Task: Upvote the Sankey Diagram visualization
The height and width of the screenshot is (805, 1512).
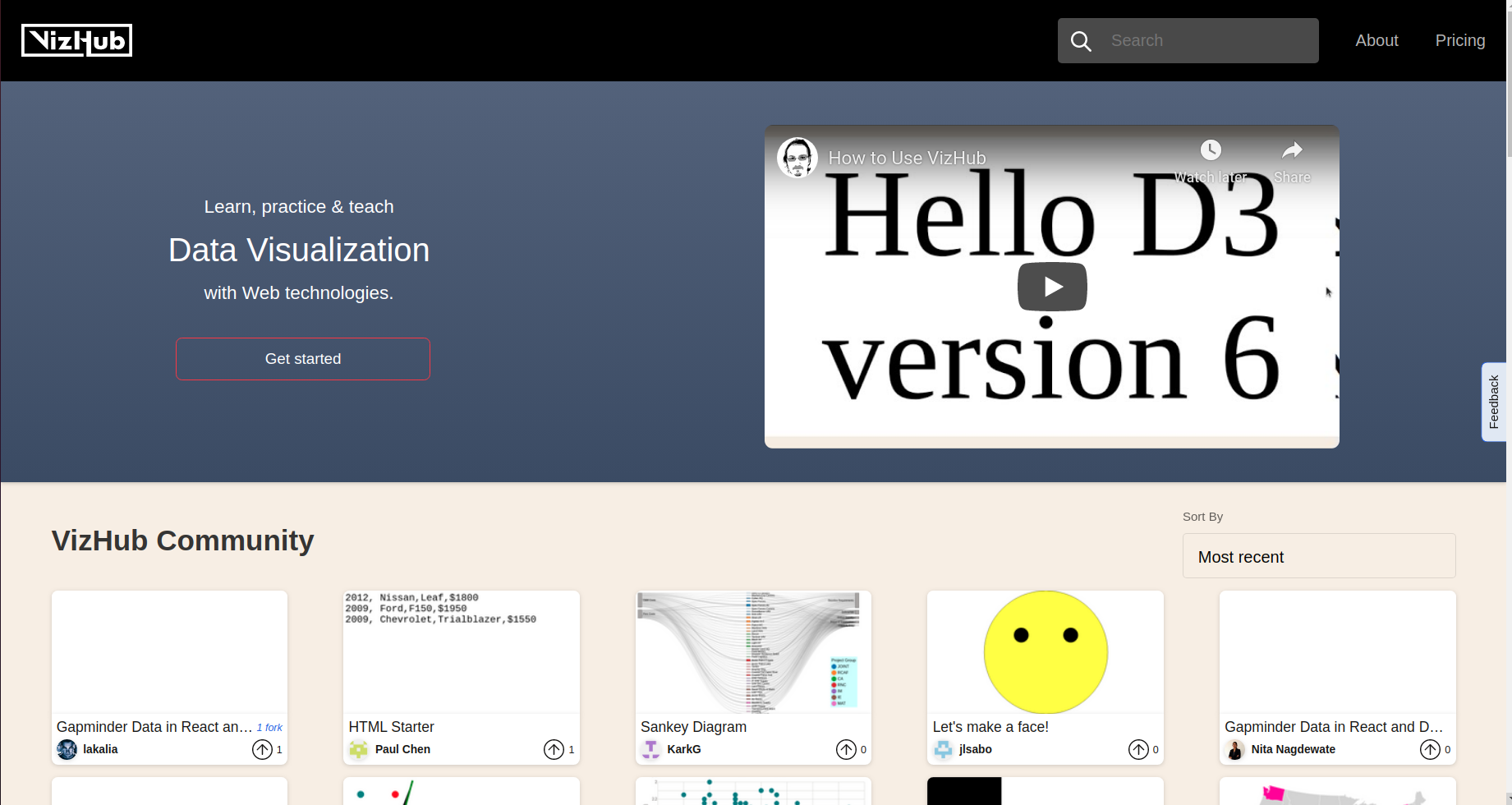Action: click(845, 749)
